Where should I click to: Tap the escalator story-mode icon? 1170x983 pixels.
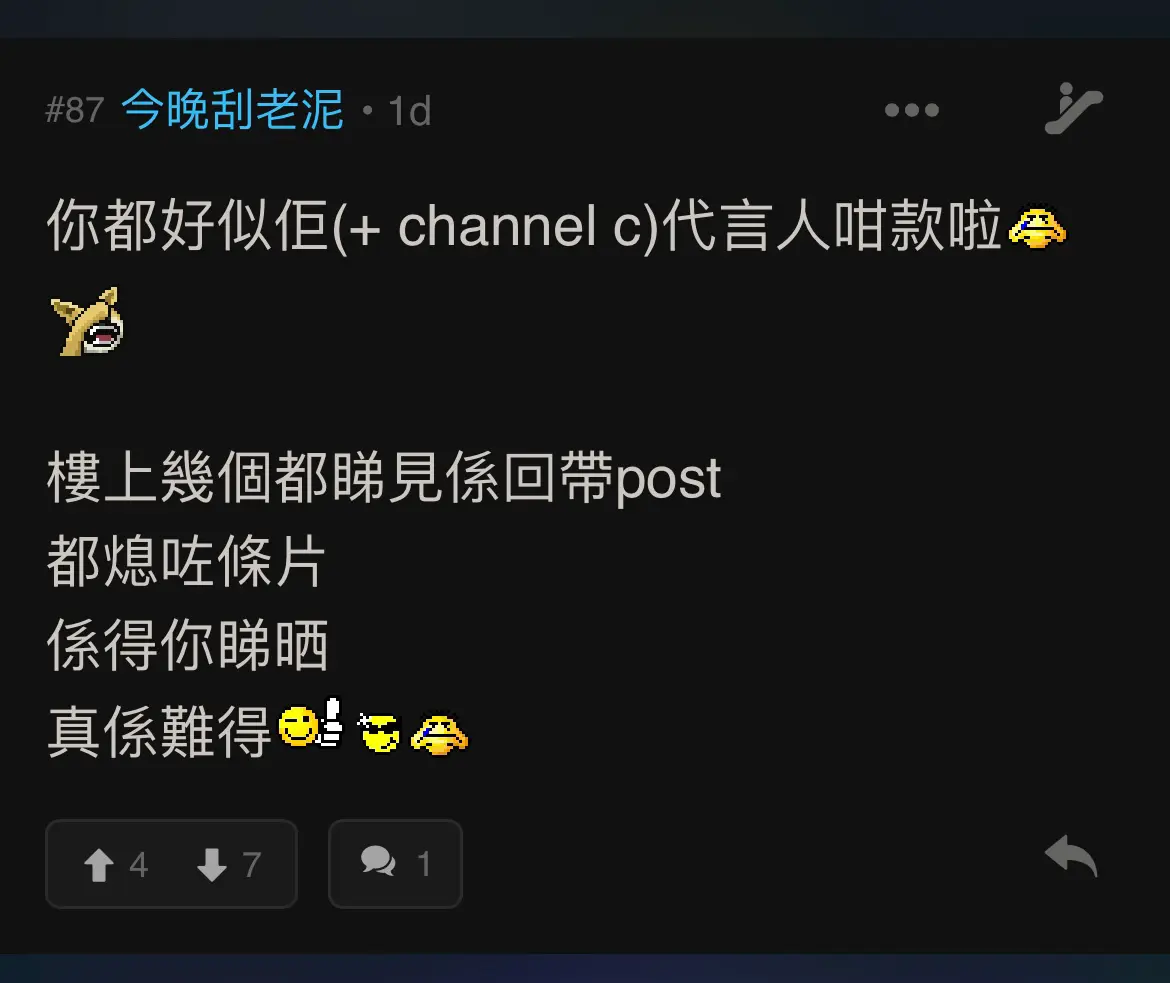click(x=1073, y=108)
